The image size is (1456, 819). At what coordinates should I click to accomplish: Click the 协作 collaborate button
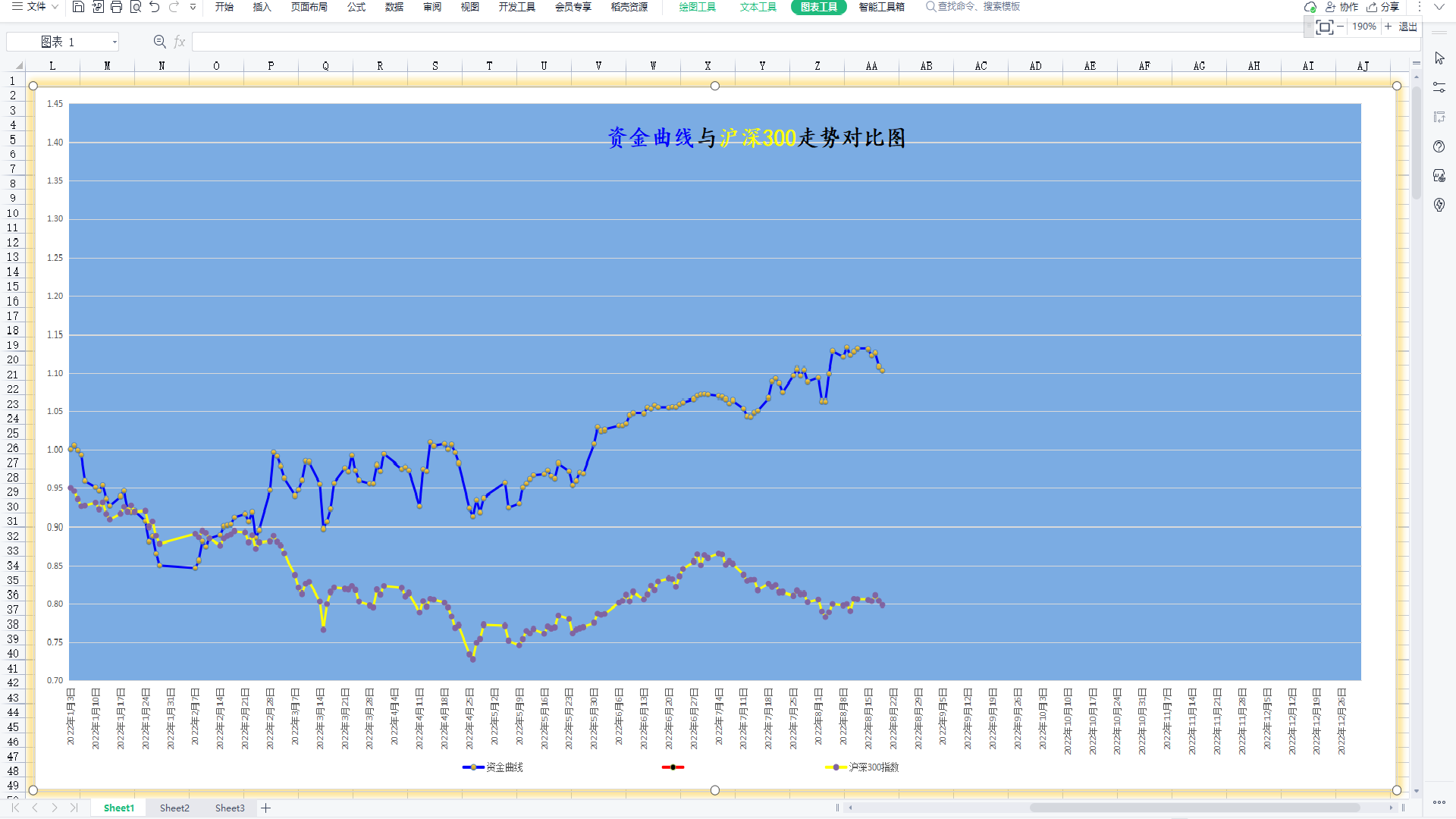(x=1341, y=7)
